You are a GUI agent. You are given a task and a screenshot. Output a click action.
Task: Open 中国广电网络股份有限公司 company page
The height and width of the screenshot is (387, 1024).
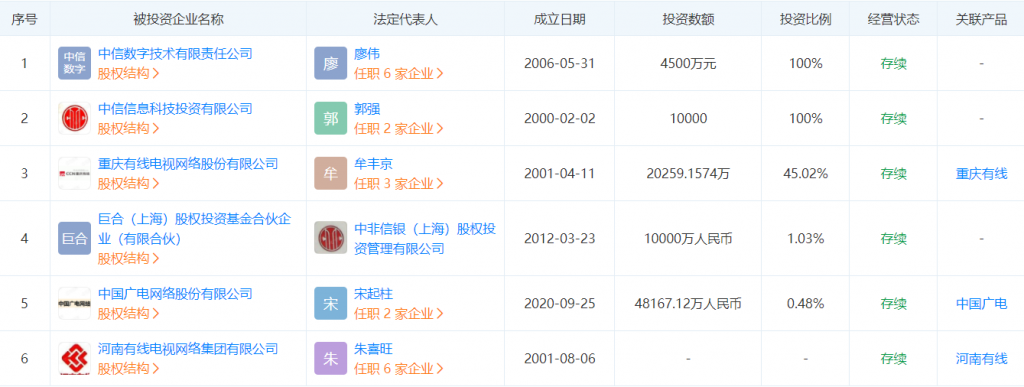tap(175, 294)
